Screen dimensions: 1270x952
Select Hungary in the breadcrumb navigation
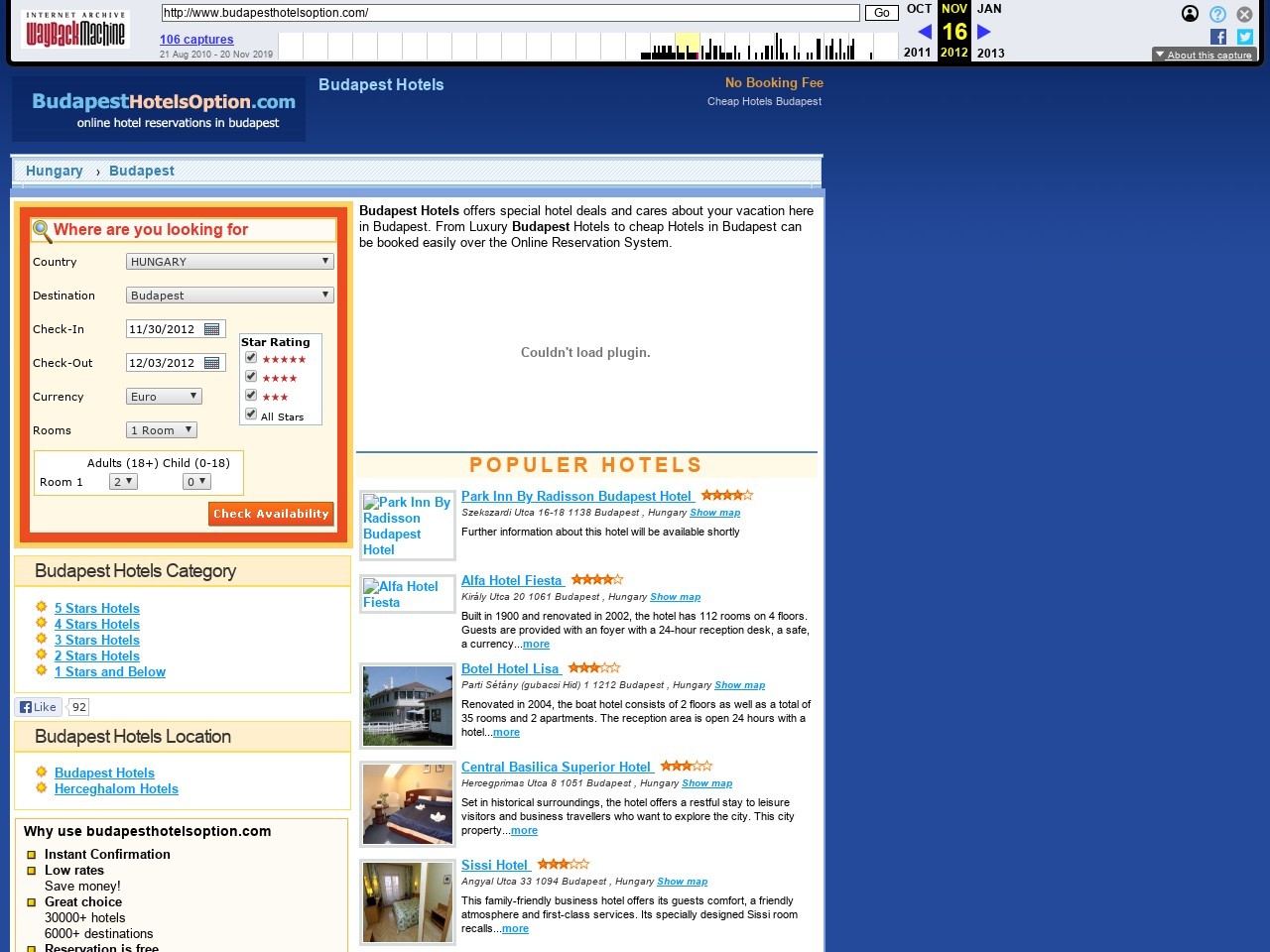(55, 171)
